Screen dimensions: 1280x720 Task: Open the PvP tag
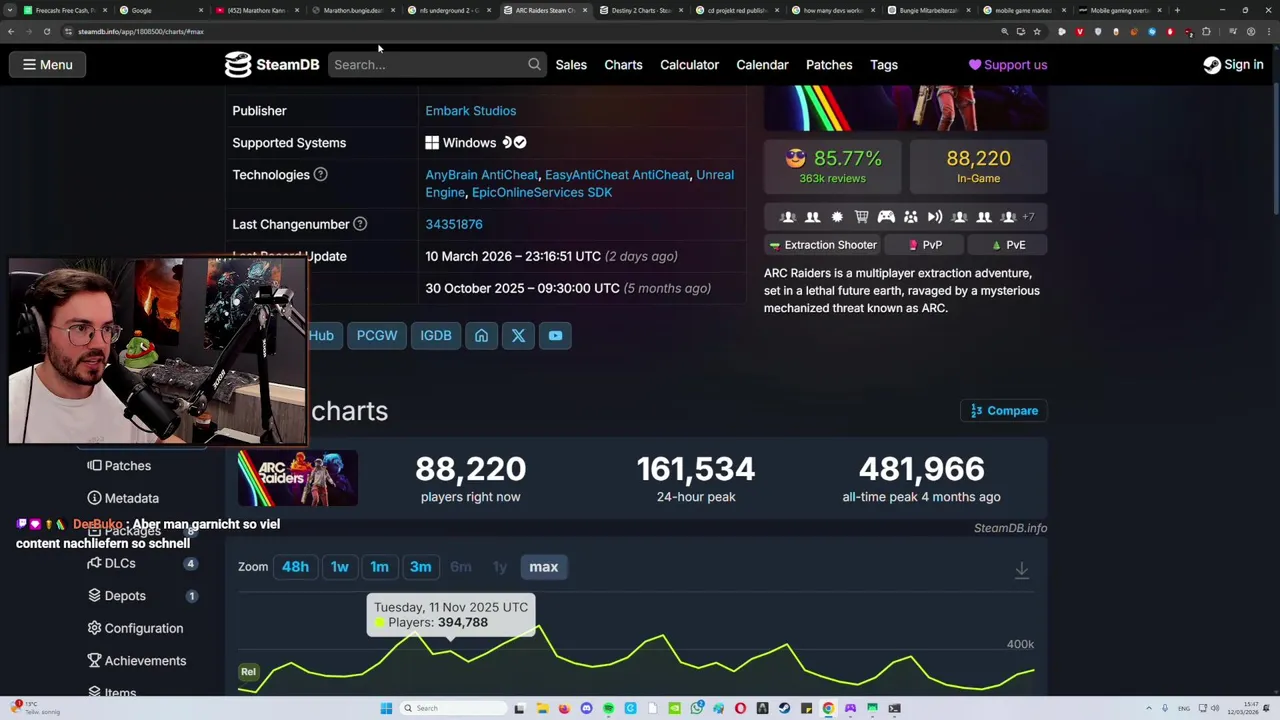(925, 245)
